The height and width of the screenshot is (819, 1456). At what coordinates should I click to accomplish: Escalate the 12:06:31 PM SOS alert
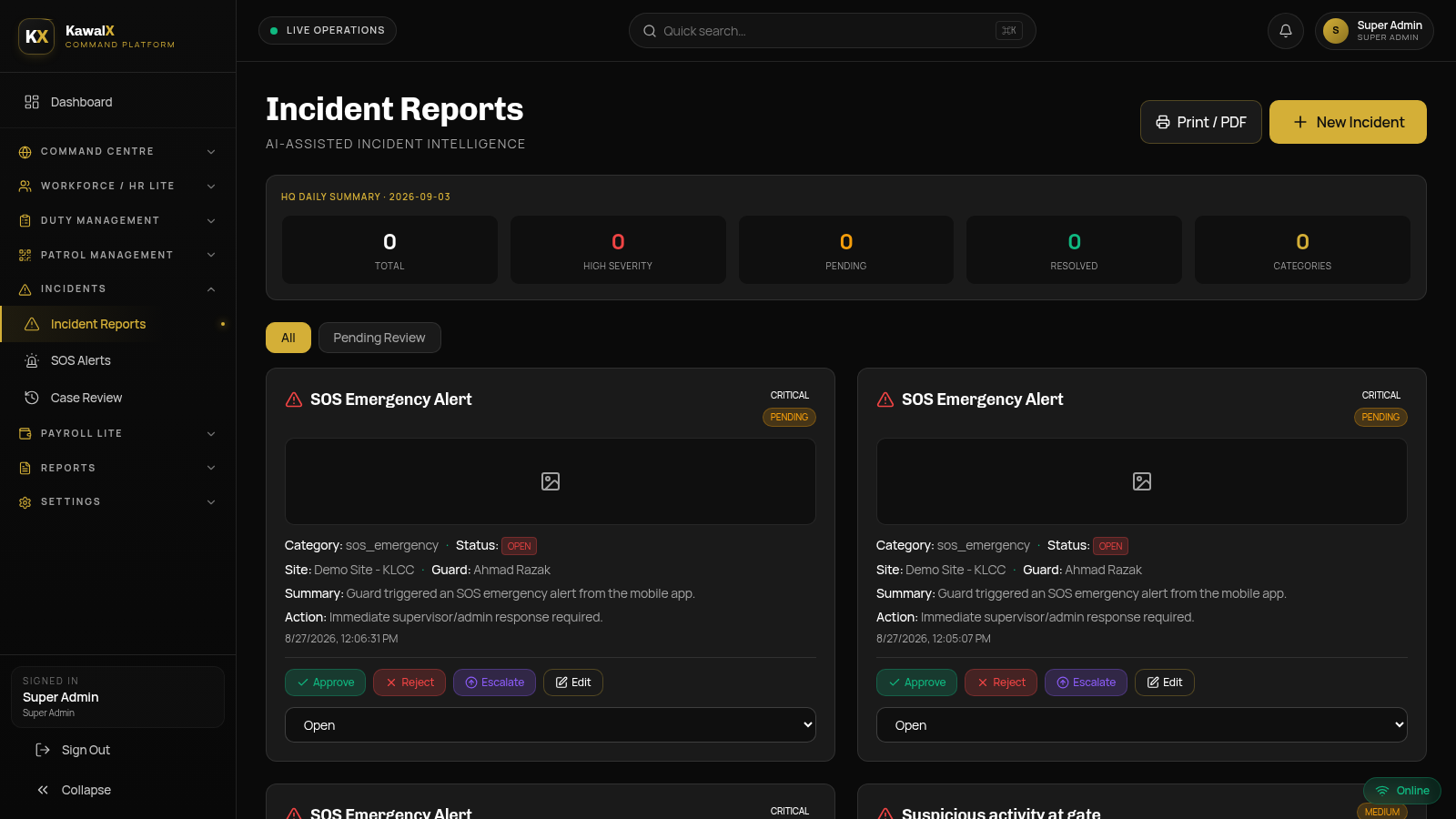pos(494,682)
